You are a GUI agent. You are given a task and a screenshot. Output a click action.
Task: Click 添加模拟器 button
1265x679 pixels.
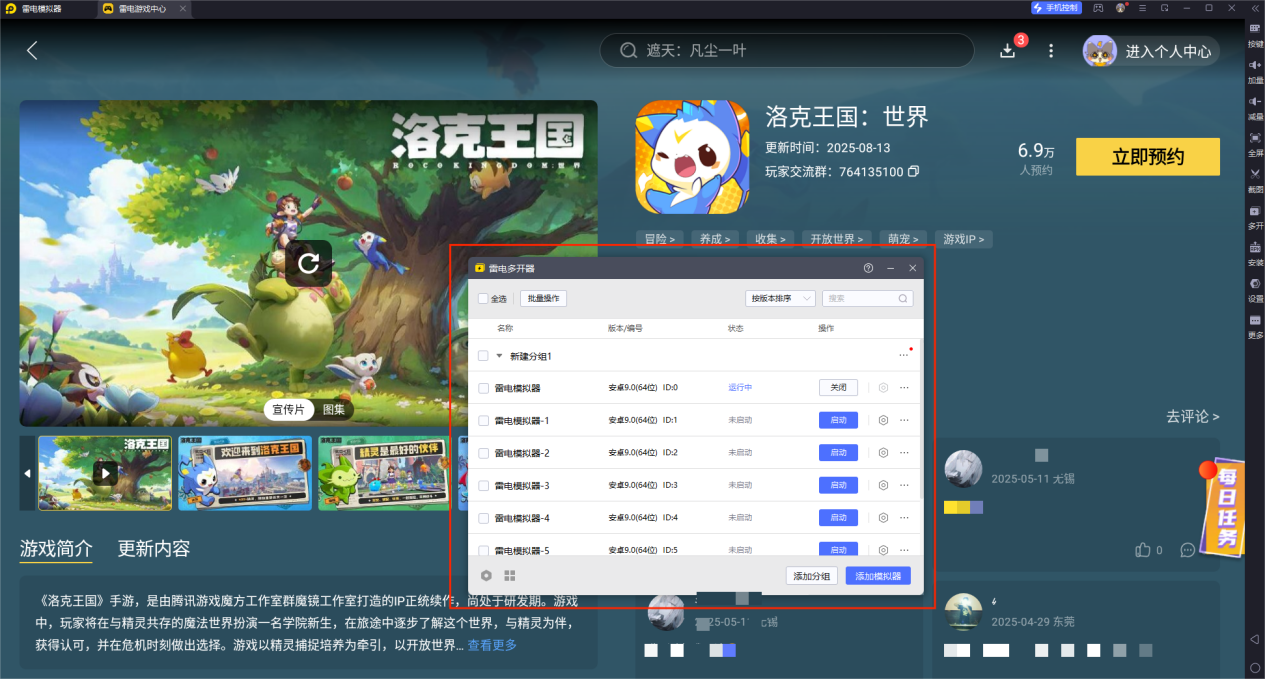pos(878,576)
